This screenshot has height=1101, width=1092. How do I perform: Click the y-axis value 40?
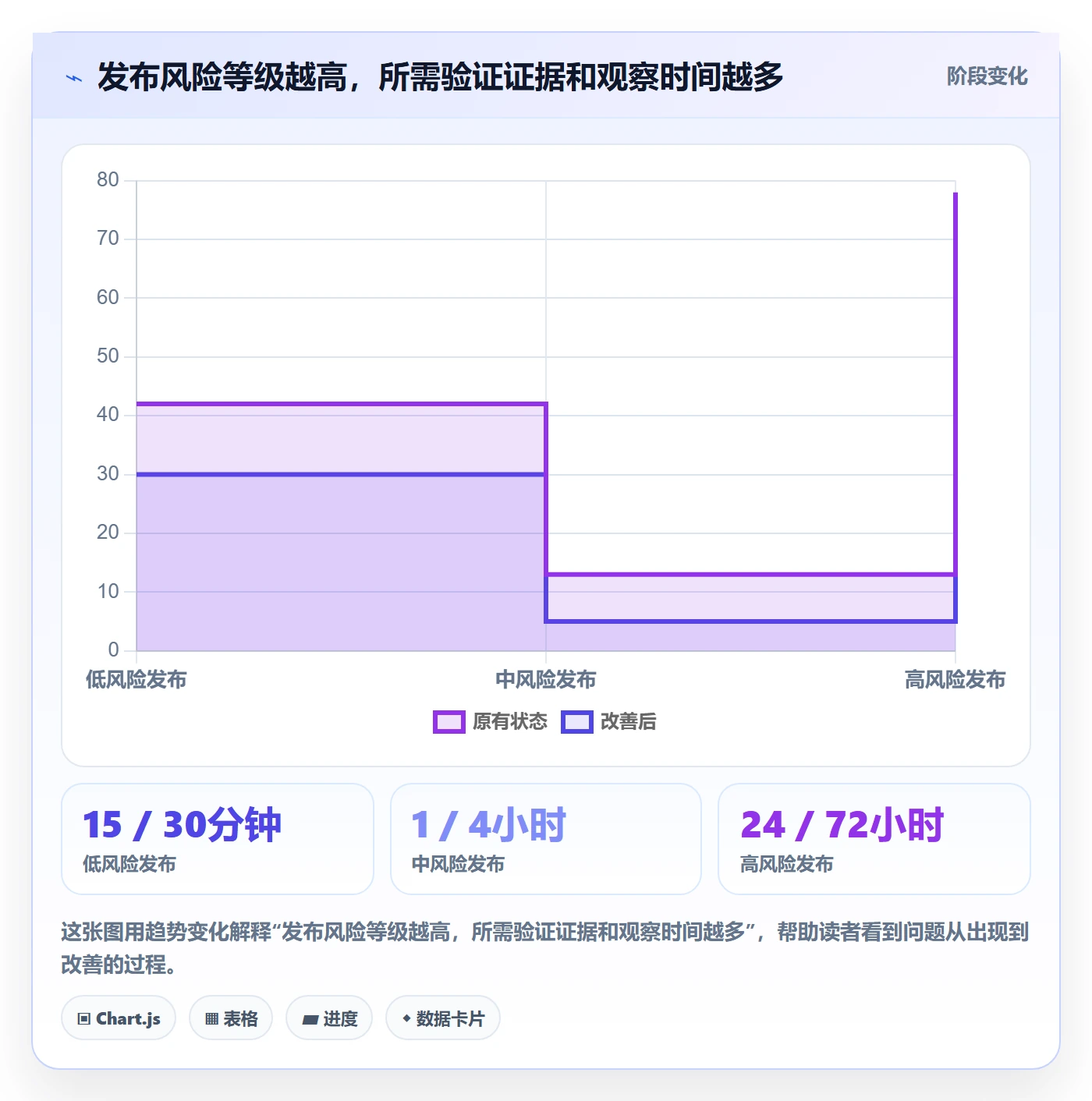(x=108, y=415)
